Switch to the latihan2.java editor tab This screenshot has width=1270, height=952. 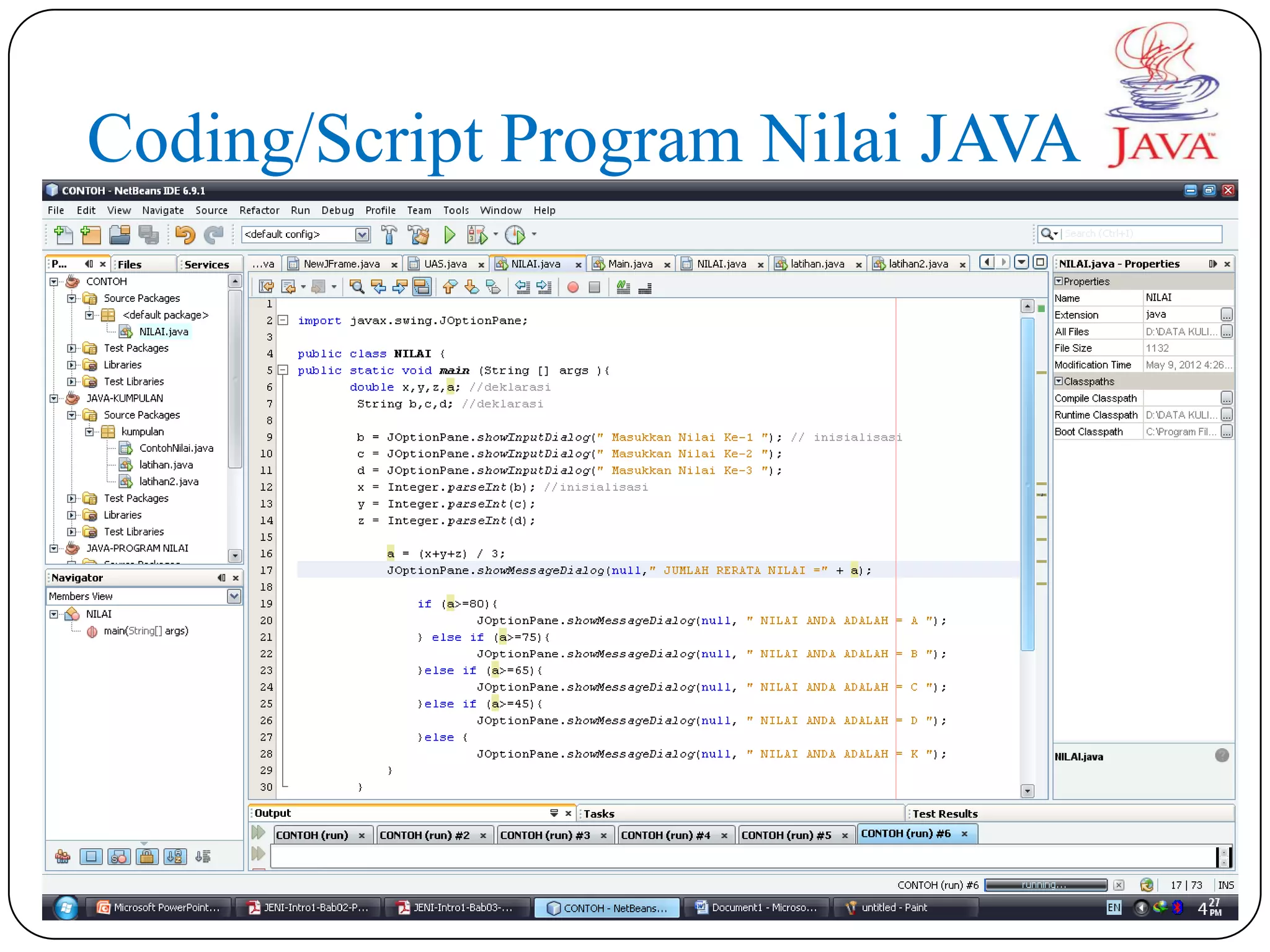[x=918, y=264]
